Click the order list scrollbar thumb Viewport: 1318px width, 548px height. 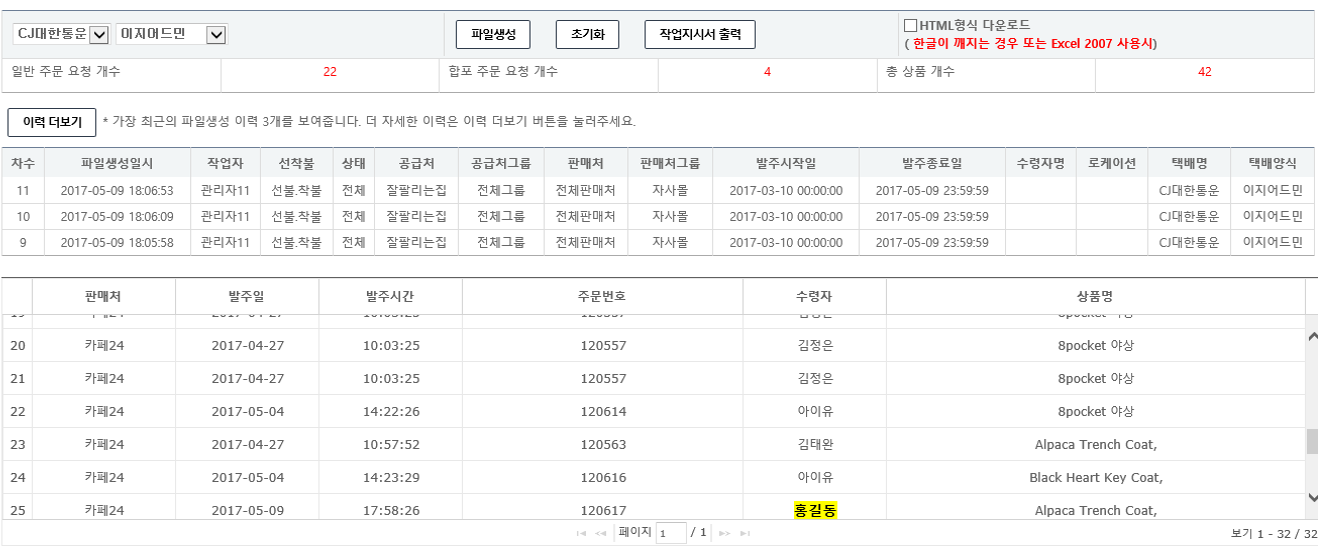click(x=1312, y=442)
